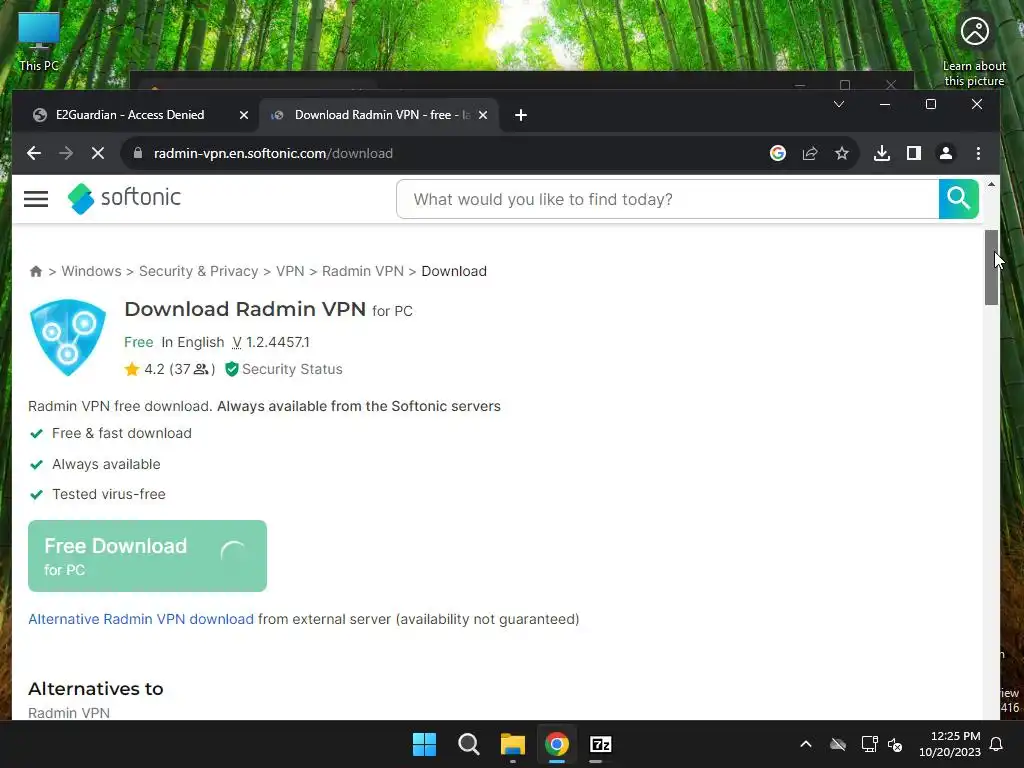Click the Google icon in address bar
Image resolution: width=1024 pixels, height=768 pixels.
click(777, 153)
